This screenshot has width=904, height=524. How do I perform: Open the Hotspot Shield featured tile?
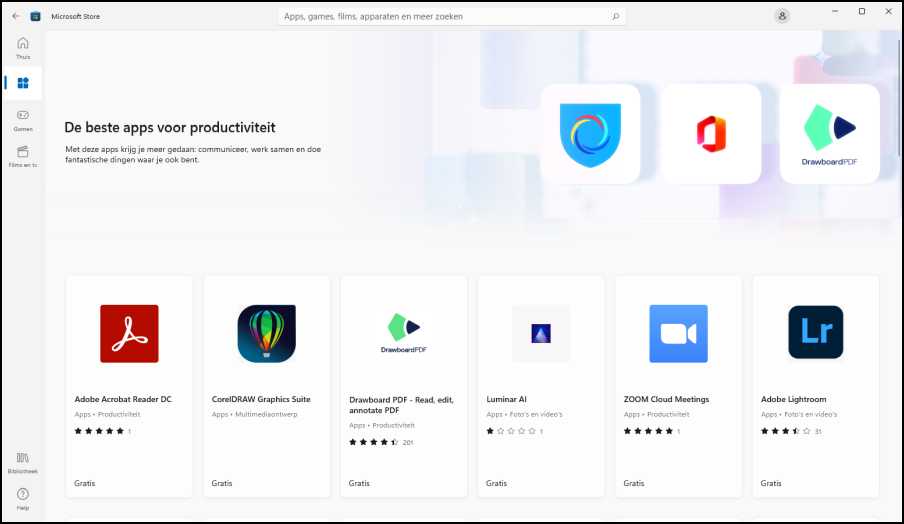590,134
